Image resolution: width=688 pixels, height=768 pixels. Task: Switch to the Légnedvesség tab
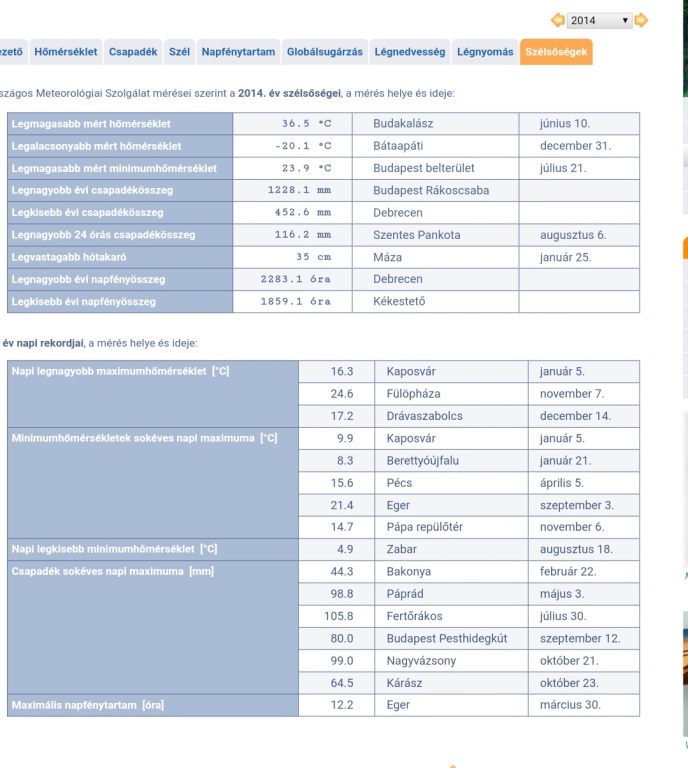click(410, 51)
